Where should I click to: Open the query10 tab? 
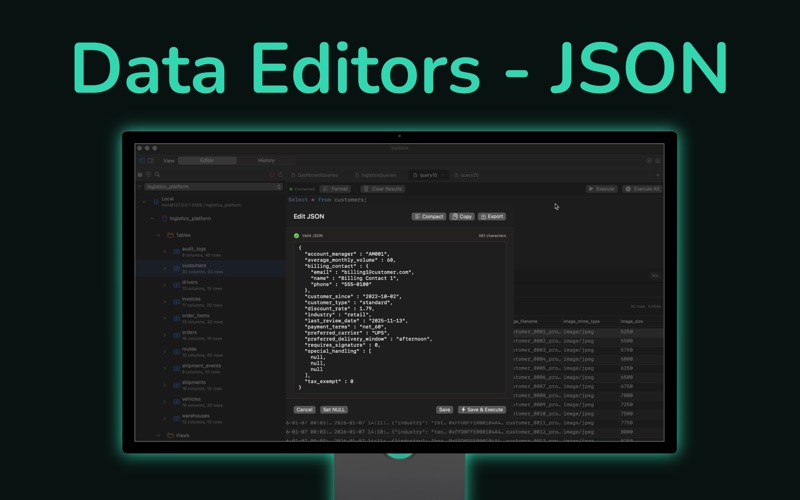point(428,175)
